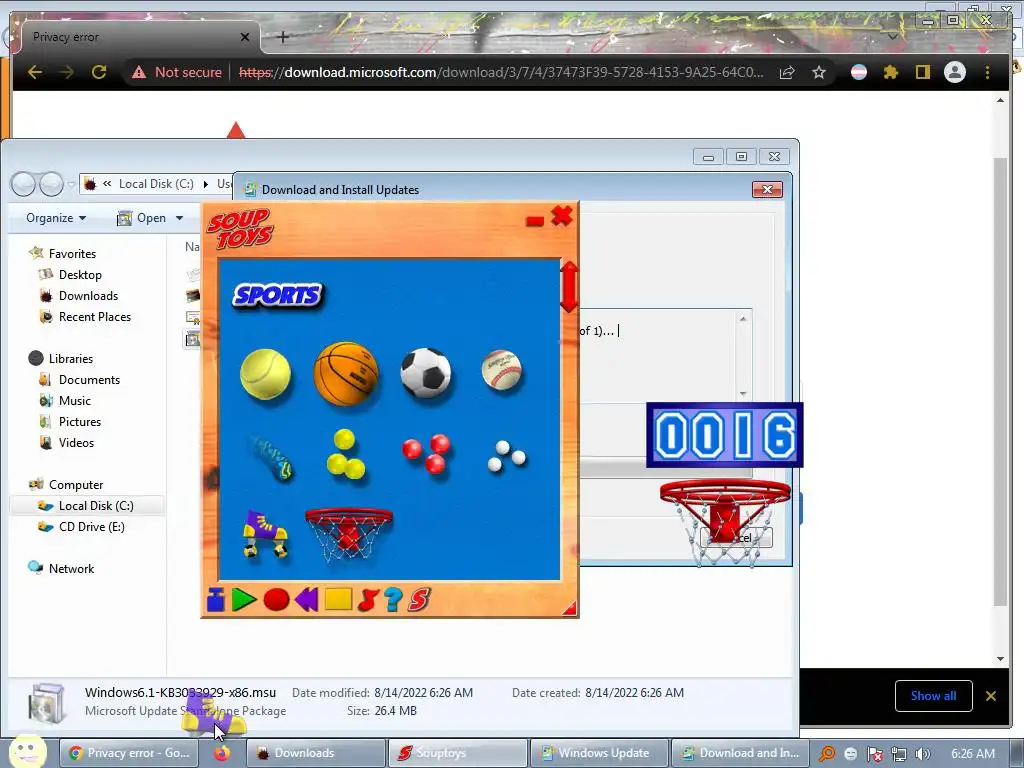Open the Music library
Viewport: 1024px width, 768px height.
(74, 401)
